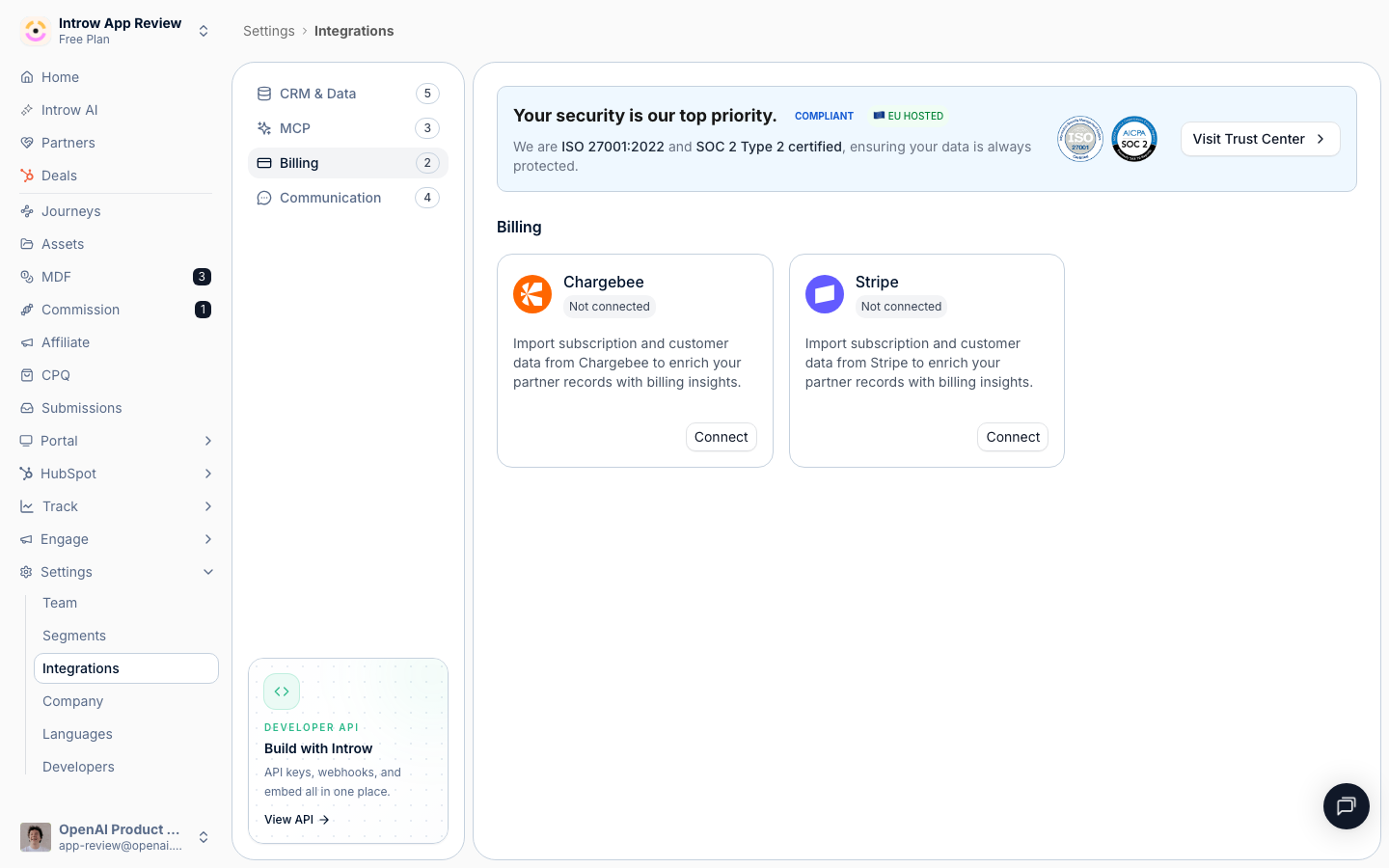Viewport: 1389px width, 868px height.
Task: Click the Assets folder icon
Action: point(27,244)
